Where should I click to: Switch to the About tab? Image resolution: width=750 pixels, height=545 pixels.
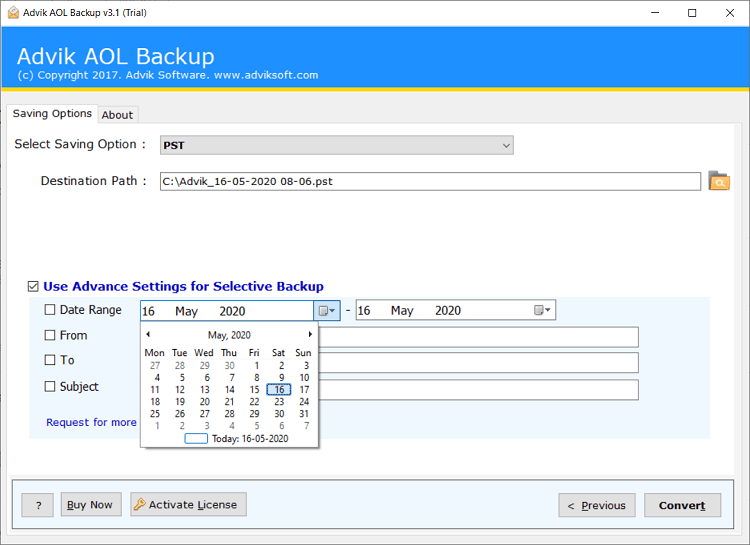[x=118, y=115]
